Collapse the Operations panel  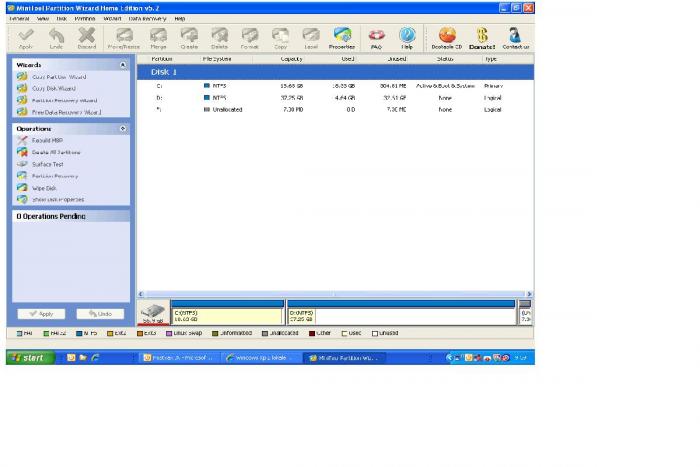tap(123, 129)
